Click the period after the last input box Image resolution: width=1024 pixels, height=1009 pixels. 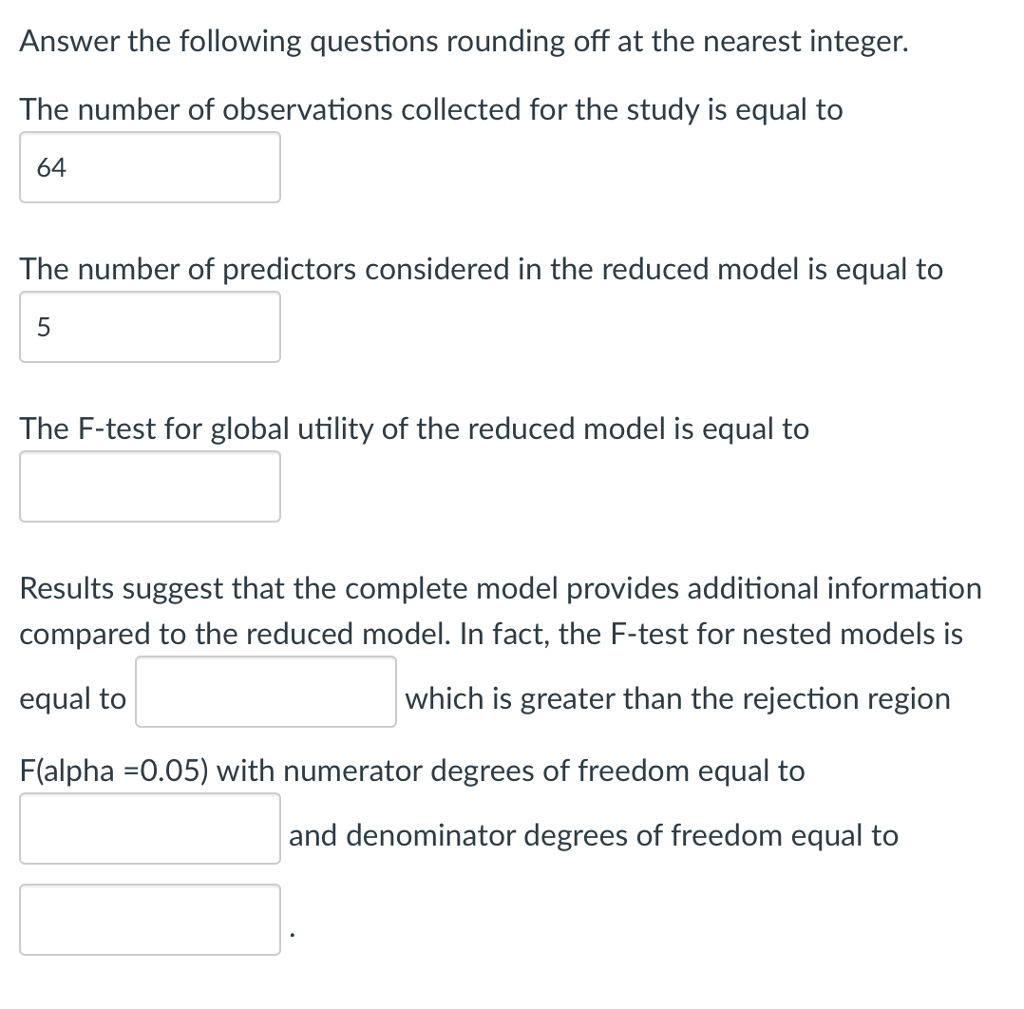[x=293, y=935]
